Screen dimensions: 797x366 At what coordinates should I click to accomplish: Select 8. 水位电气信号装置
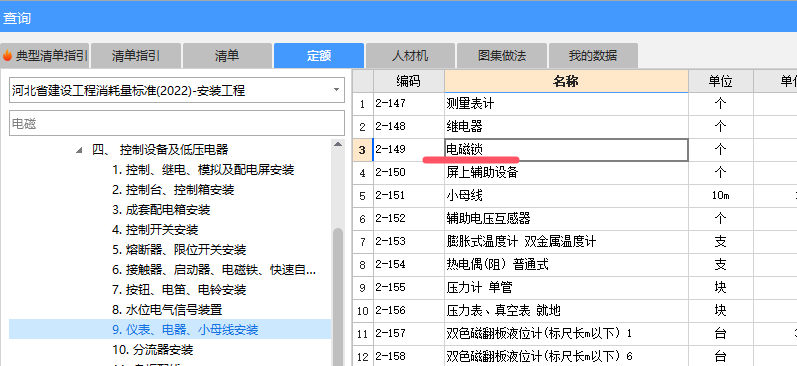tap(167, 310)
